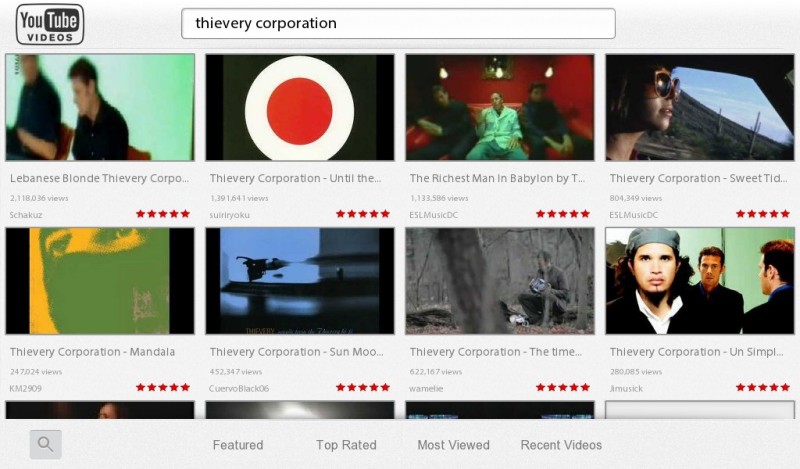Play the Sun Moo... turntable thumbnail
The width and height of the screenshot is (800, 469).
(300, 281)
